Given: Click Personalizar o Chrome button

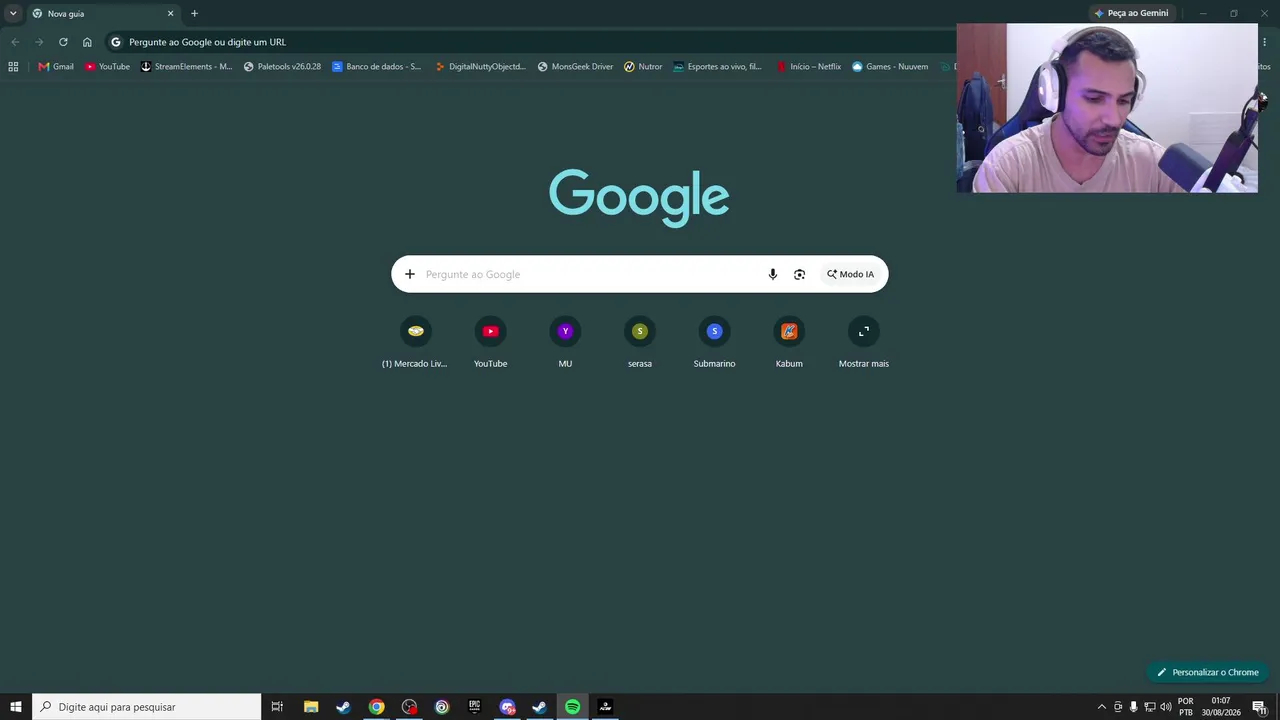Looking at the screenshot, I should pos(1208,672).
